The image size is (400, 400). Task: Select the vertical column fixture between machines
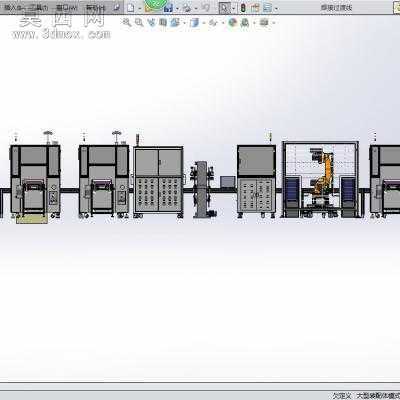tap(202, 190)
